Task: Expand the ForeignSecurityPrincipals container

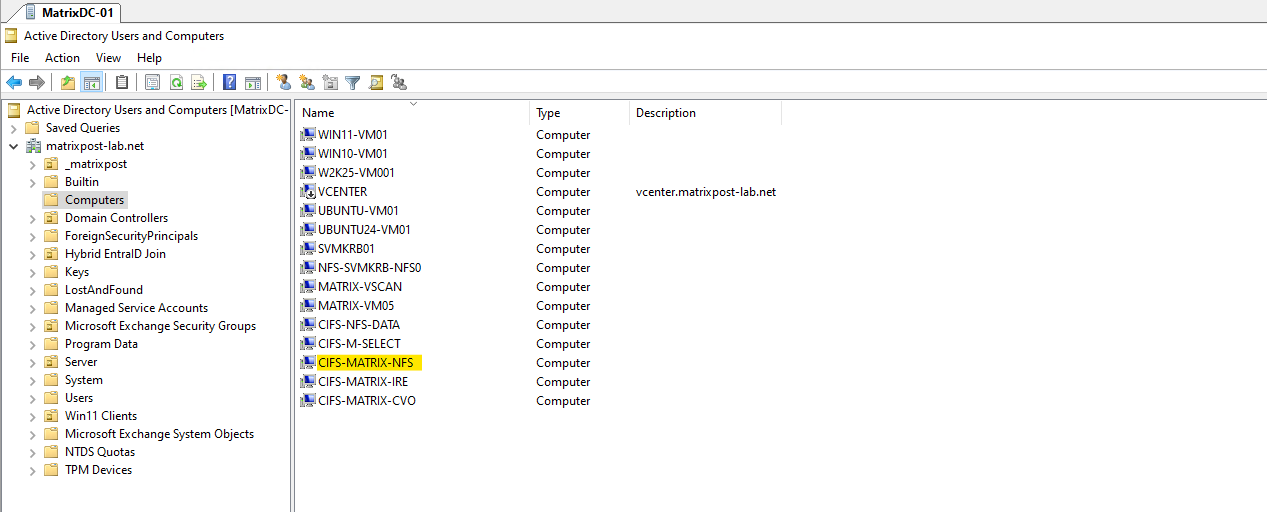Action: [32, 236]
